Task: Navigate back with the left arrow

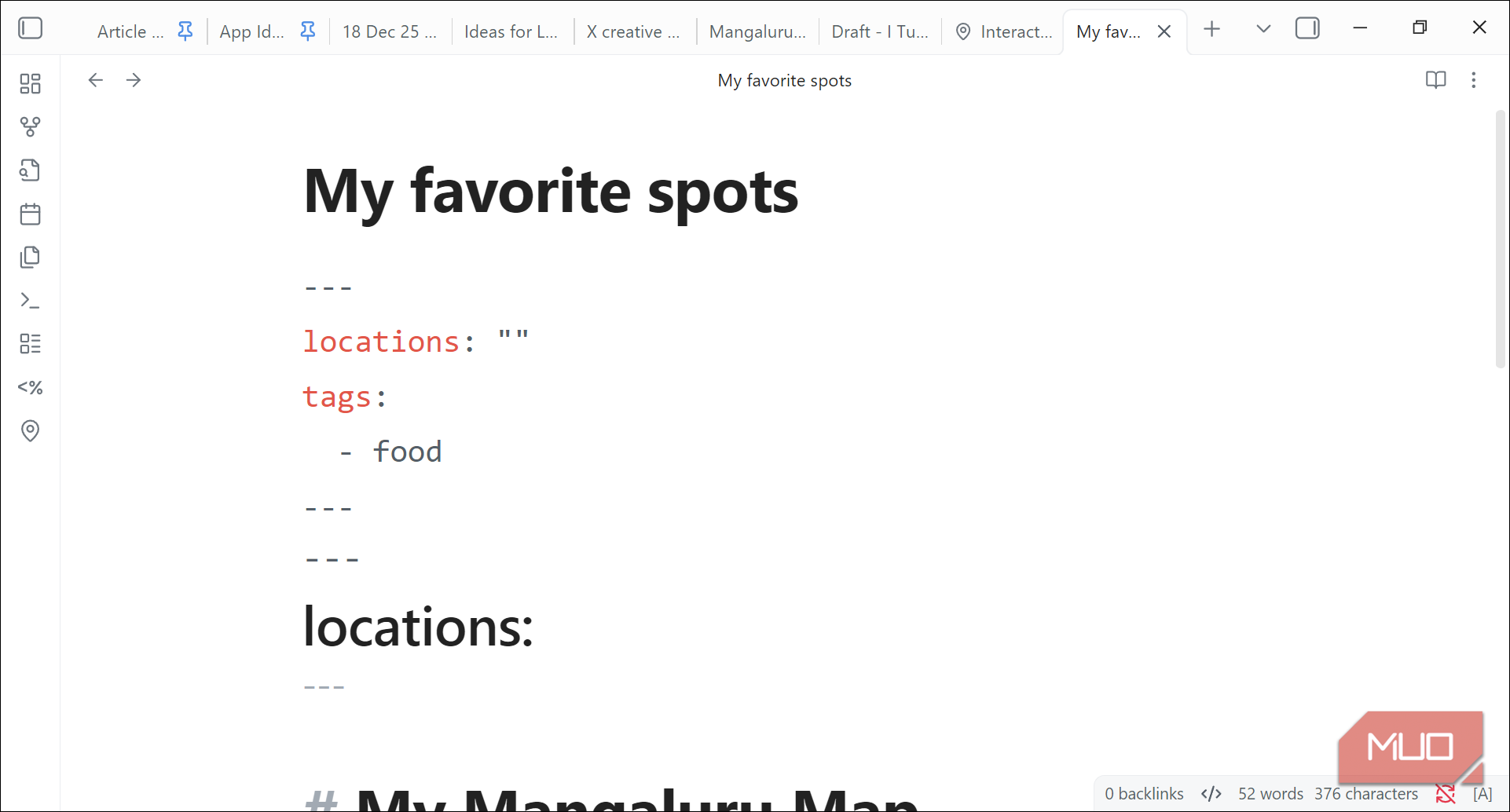Action: click(x=95, y=80)
